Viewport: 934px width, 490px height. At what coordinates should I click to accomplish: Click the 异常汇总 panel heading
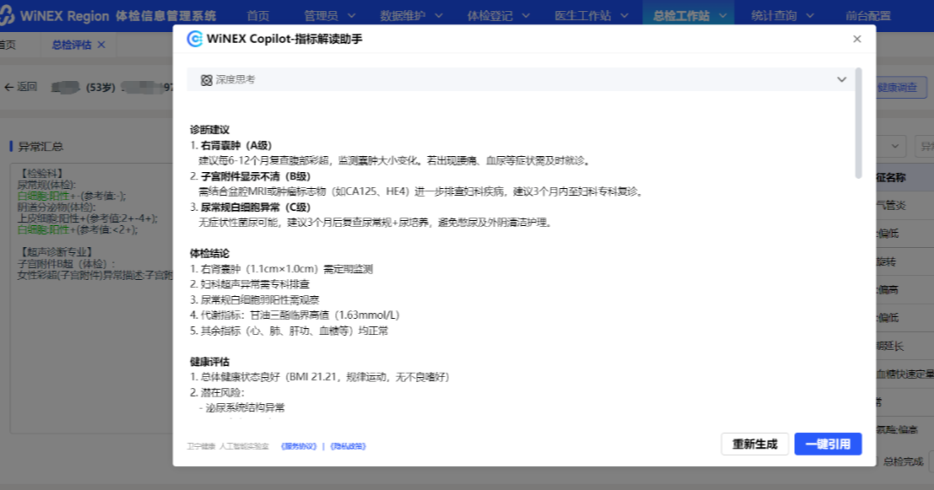point(41,146)
